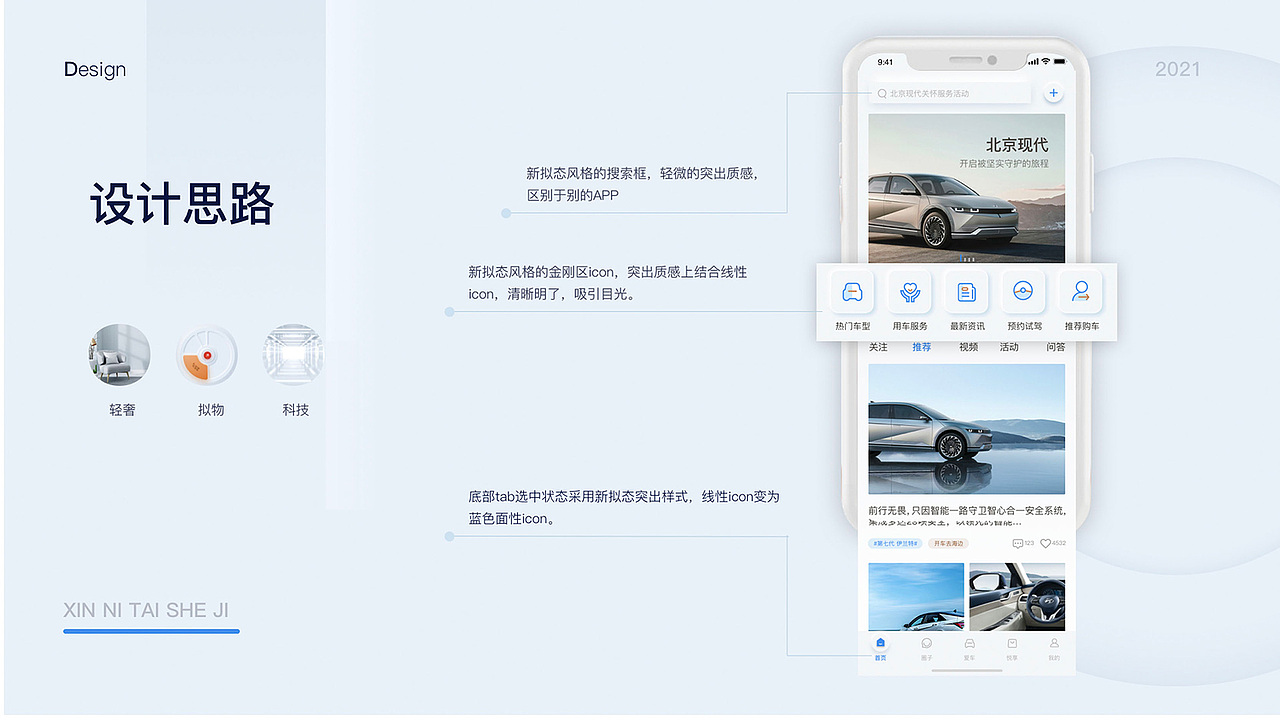Click the heart like icon showing 4532
The image size is (1280, 720).
[x=1046, y=543]
